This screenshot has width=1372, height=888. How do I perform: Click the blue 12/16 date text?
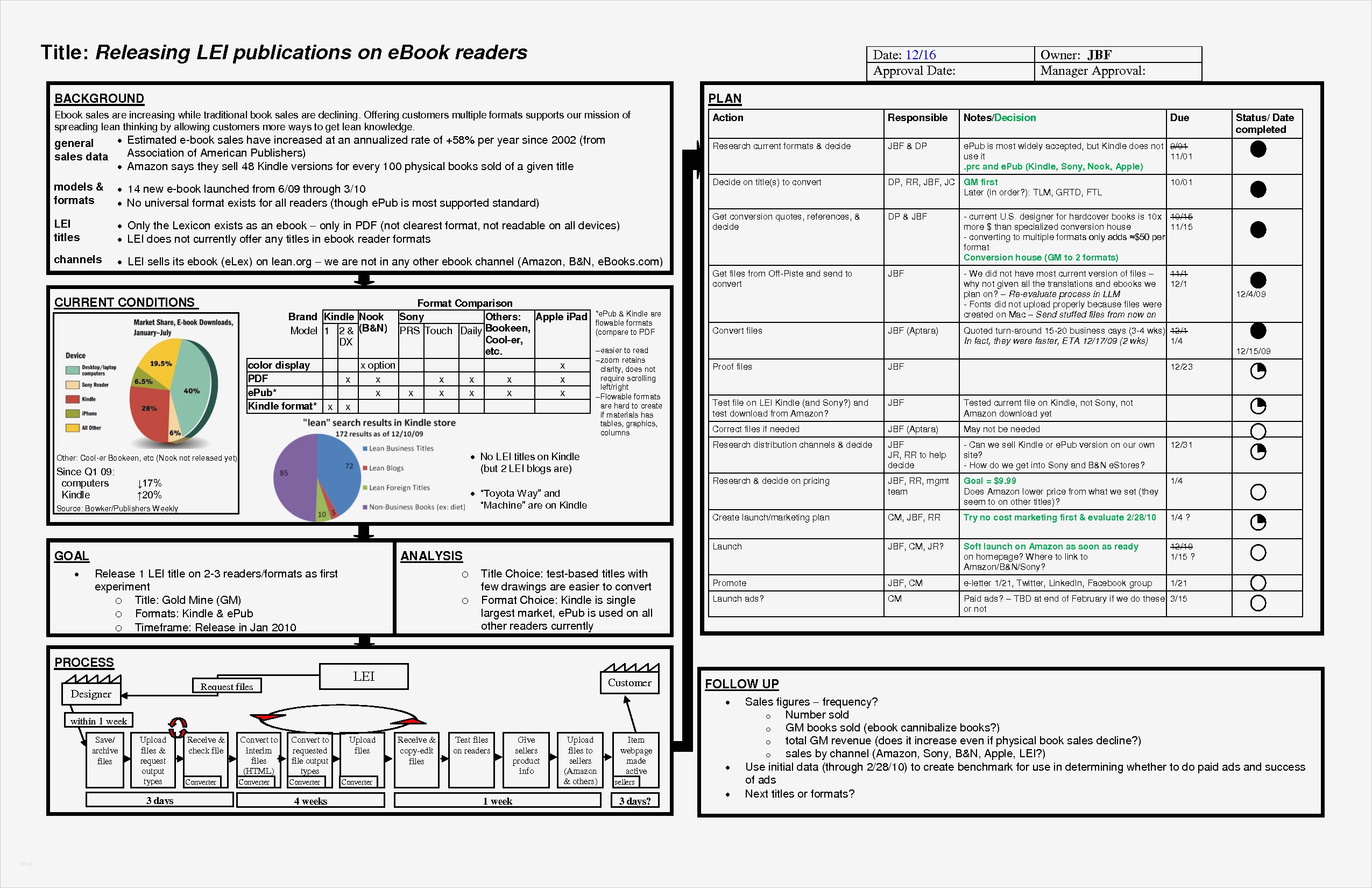(920, 55)
